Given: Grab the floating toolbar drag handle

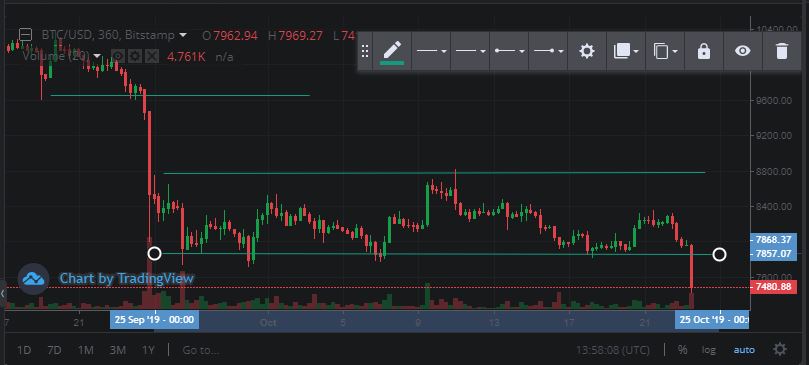Looking at the screenshot, I should [365, 51].
